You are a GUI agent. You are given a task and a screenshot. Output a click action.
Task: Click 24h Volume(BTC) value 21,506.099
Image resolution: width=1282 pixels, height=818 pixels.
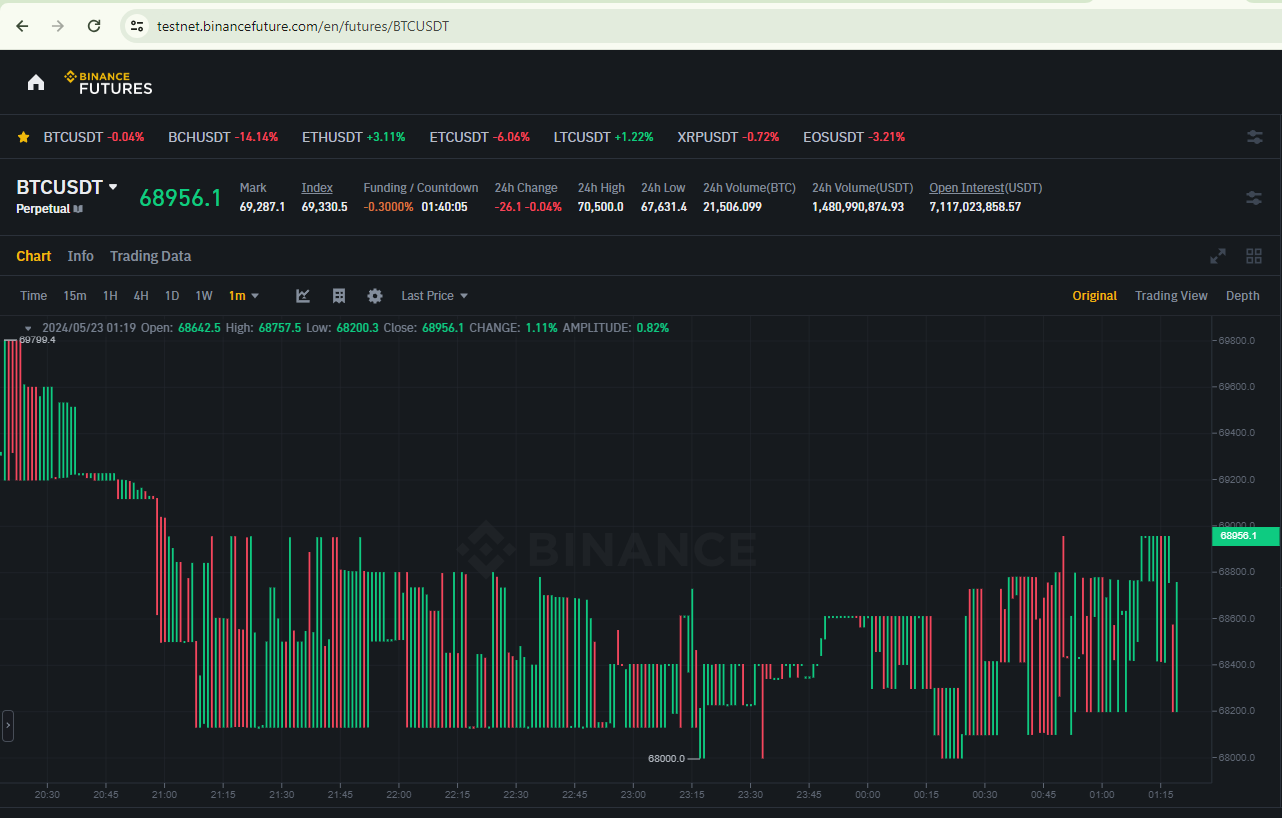pos(732,207)
